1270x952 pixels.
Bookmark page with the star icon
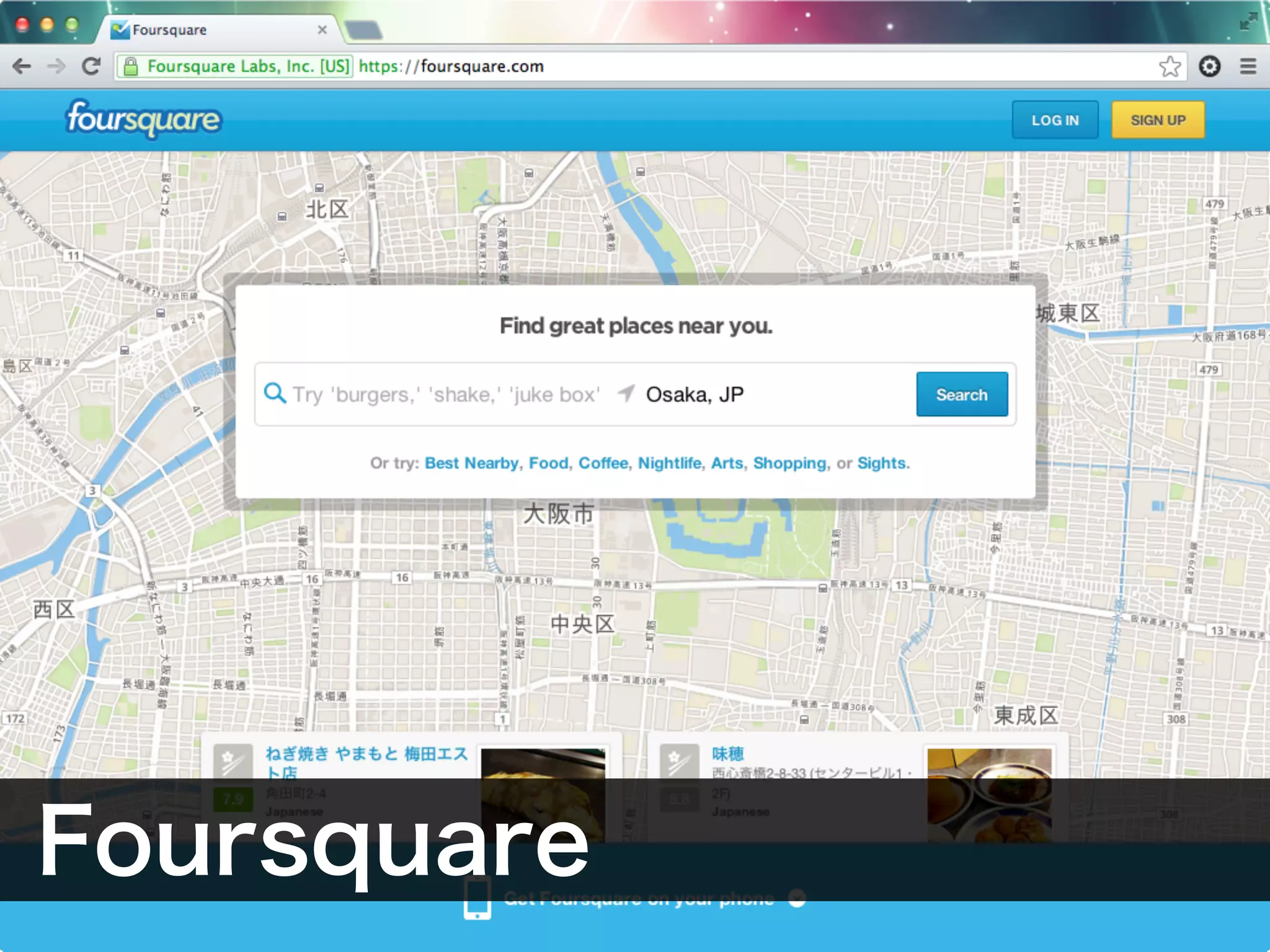[1170, 66]
